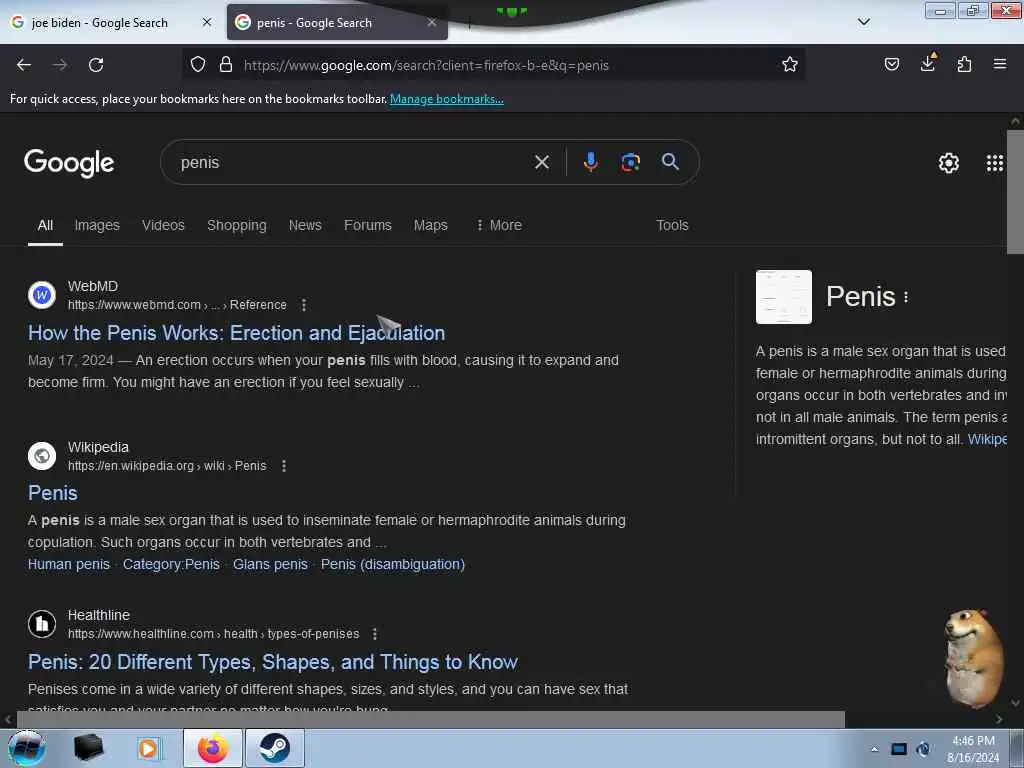Screen dimensions: 1024x768
Task: Show hidden system tray icons
Action: (874, 749)
